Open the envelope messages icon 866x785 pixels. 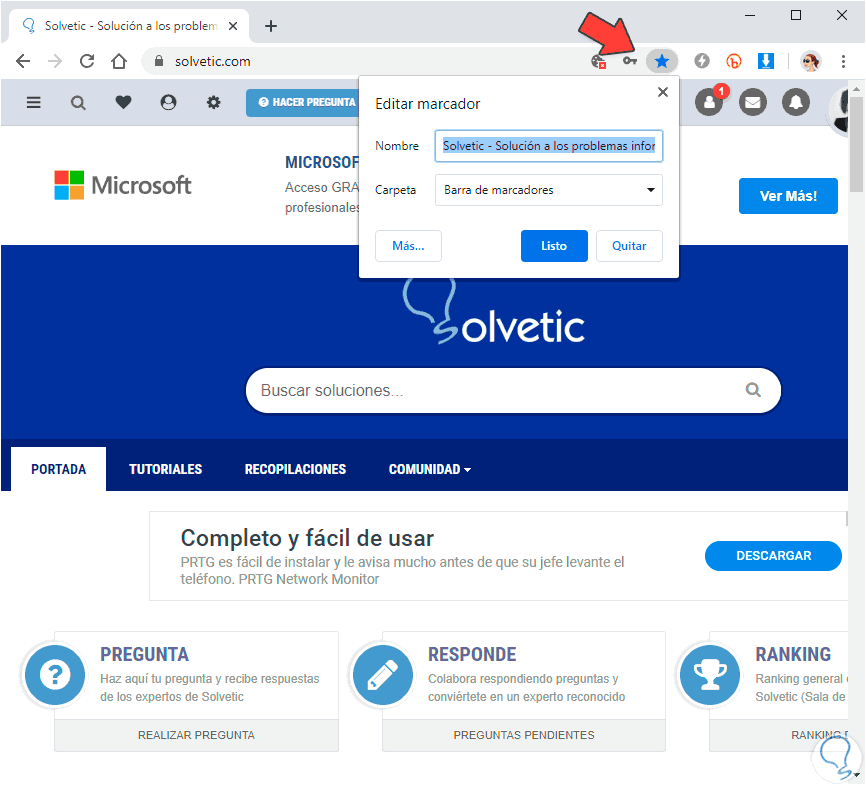[753, 102]
